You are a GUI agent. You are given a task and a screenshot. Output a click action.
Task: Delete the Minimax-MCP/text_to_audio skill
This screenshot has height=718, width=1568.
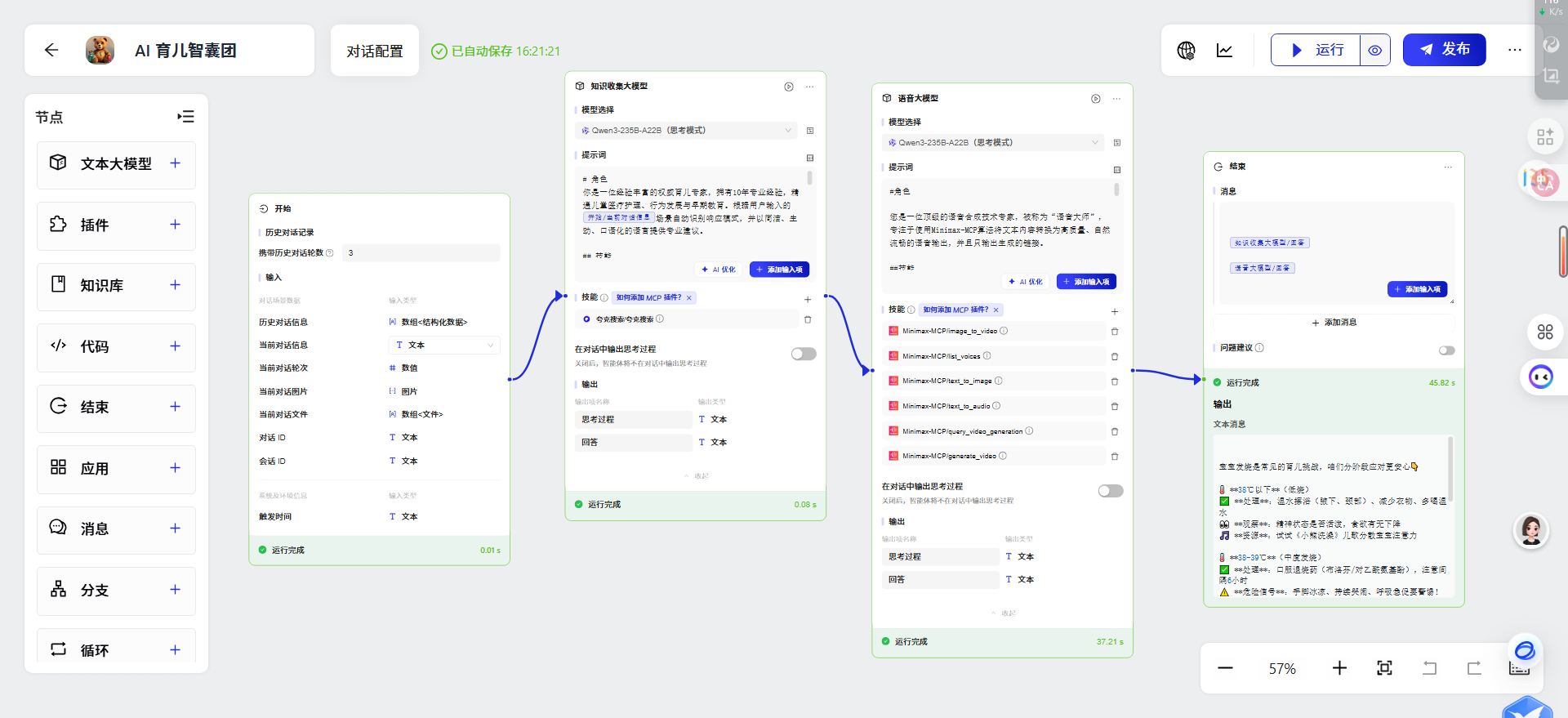(1115, 407)
